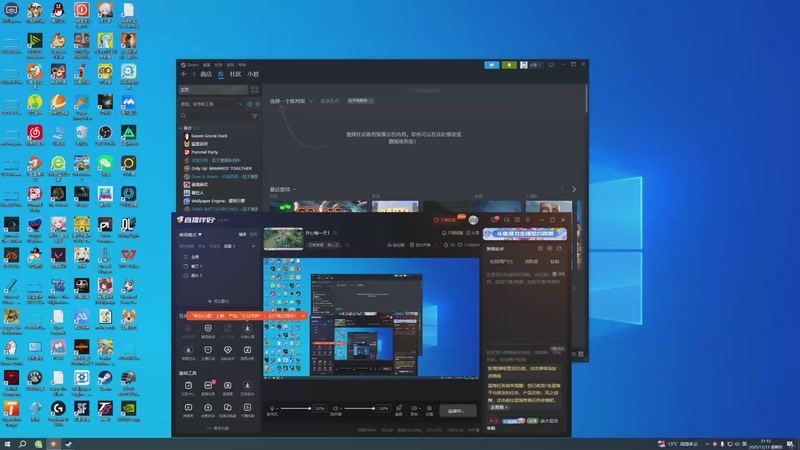Click the speaker volume icon in streaming app
The width and height of the screenshot is (800, 450).
pos(336,408)
